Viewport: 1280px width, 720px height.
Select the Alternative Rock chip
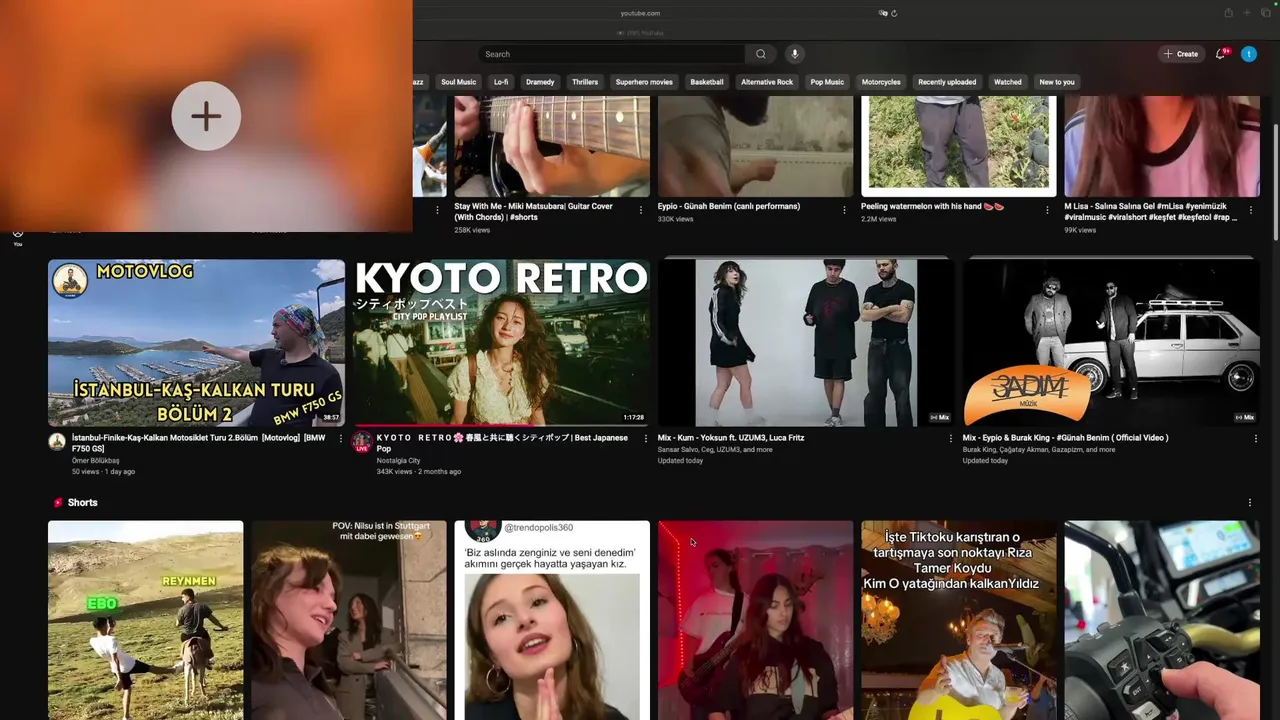(767, 82)
